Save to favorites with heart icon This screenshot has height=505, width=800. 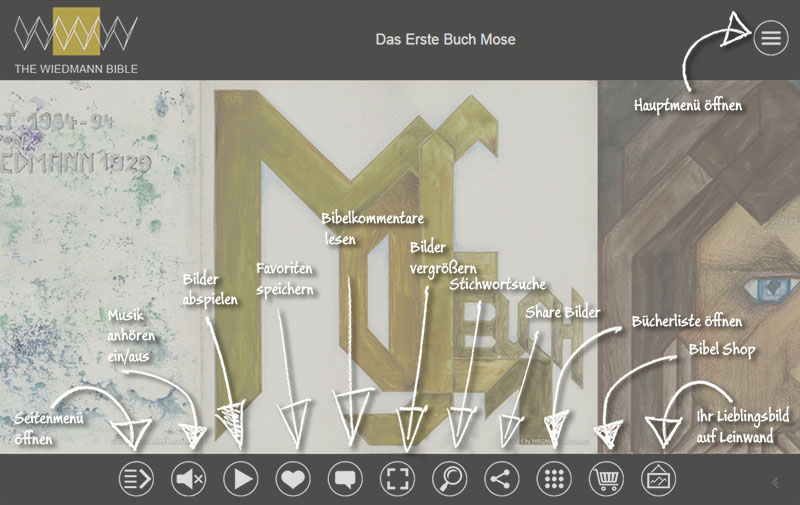(x=293, y=479)
